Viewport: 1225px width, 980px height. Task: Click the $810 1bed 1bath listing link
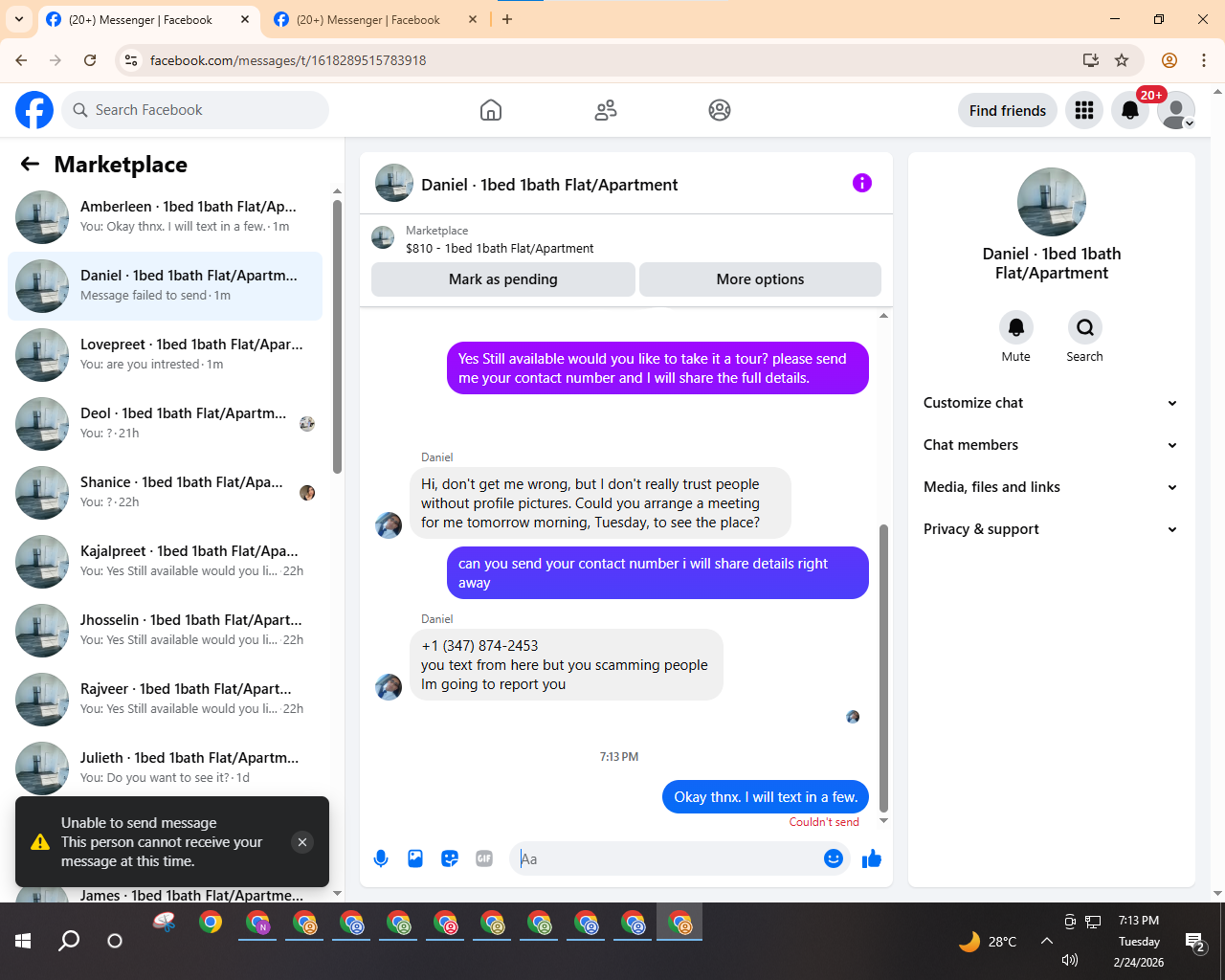point(500,248)
